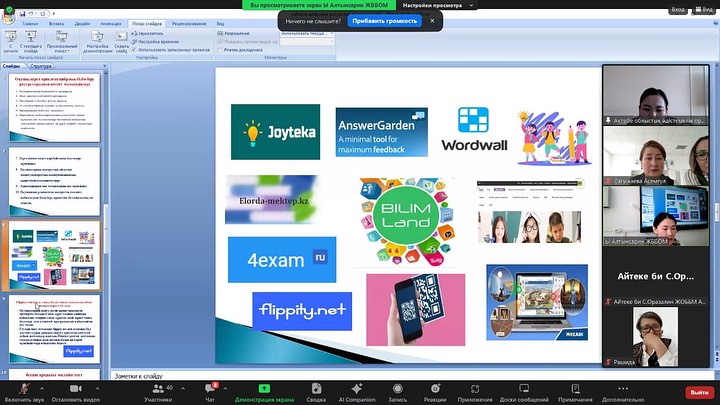Click the blue Прибавить громкость button
Screen dimensions: 720x405
384,21
